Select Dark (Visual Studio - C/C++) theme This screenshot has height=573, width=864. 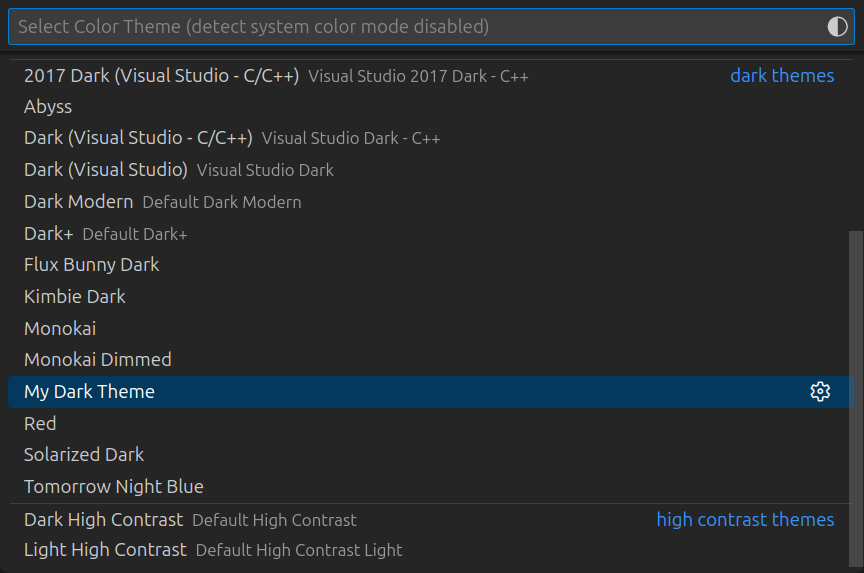click(x=138, y=138)
